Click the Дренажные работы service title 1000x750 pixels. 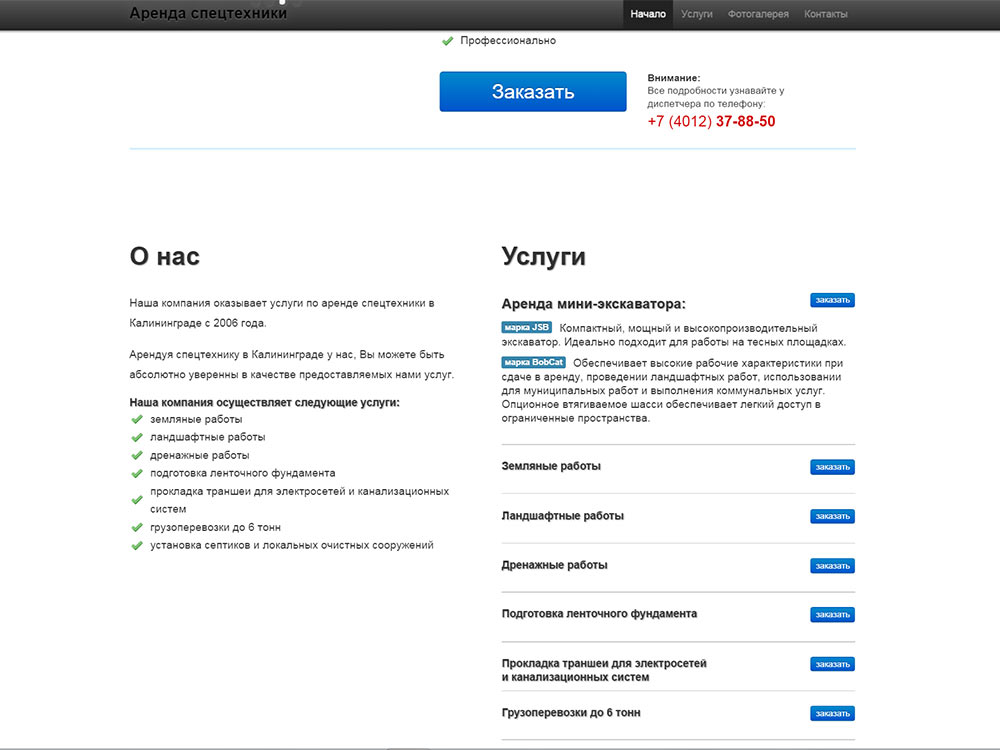tap(554, 565)
